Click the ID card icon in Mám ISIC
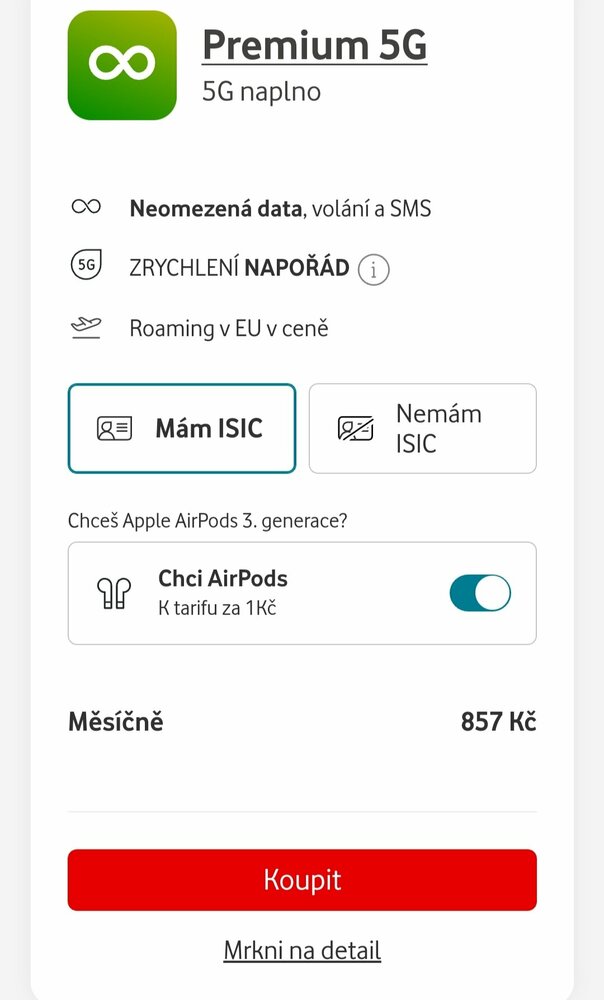The image size is (604, 1000). [114, 429]
